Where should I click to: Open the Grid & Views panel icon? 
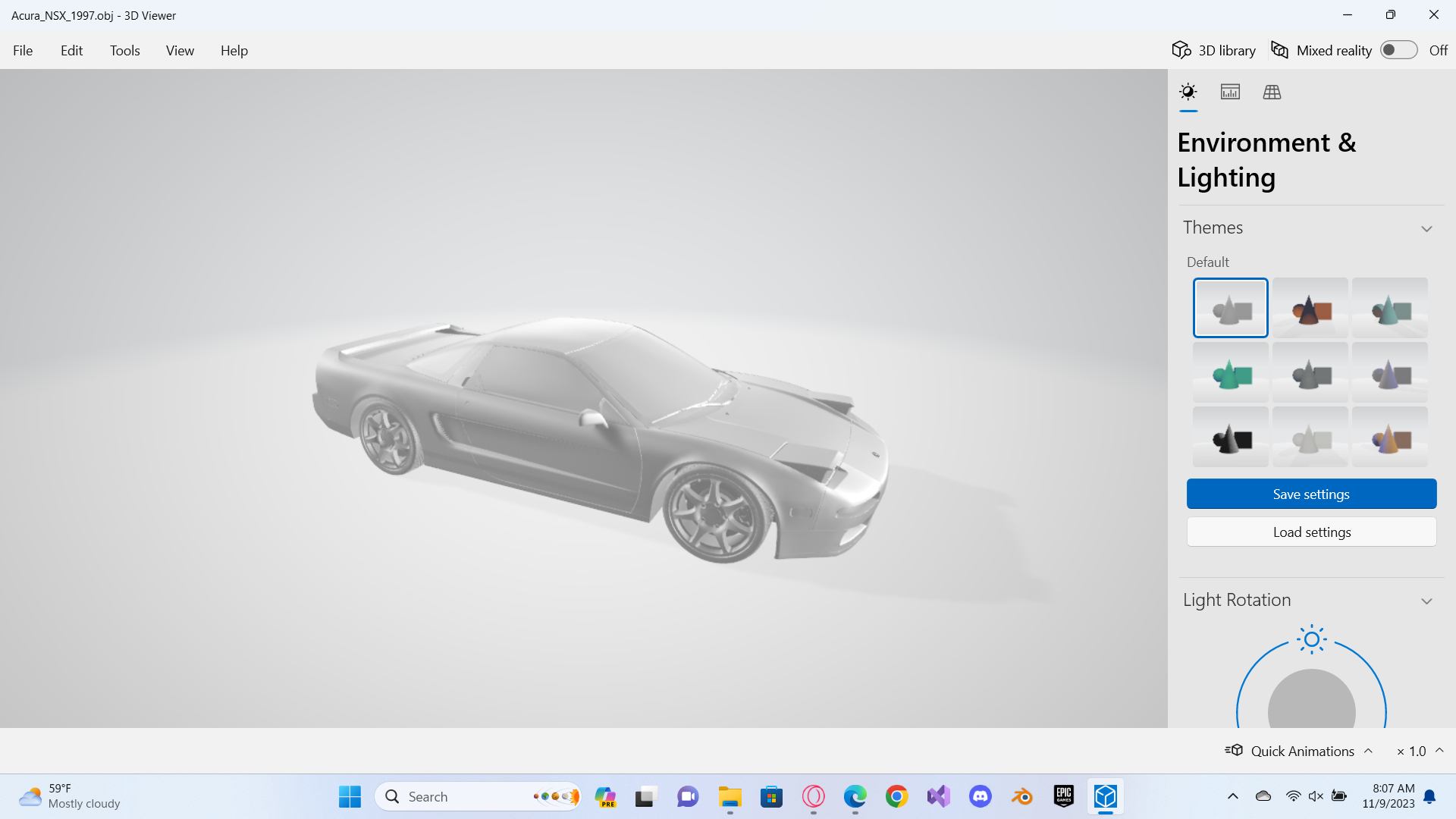click(x=1272, y=93)
